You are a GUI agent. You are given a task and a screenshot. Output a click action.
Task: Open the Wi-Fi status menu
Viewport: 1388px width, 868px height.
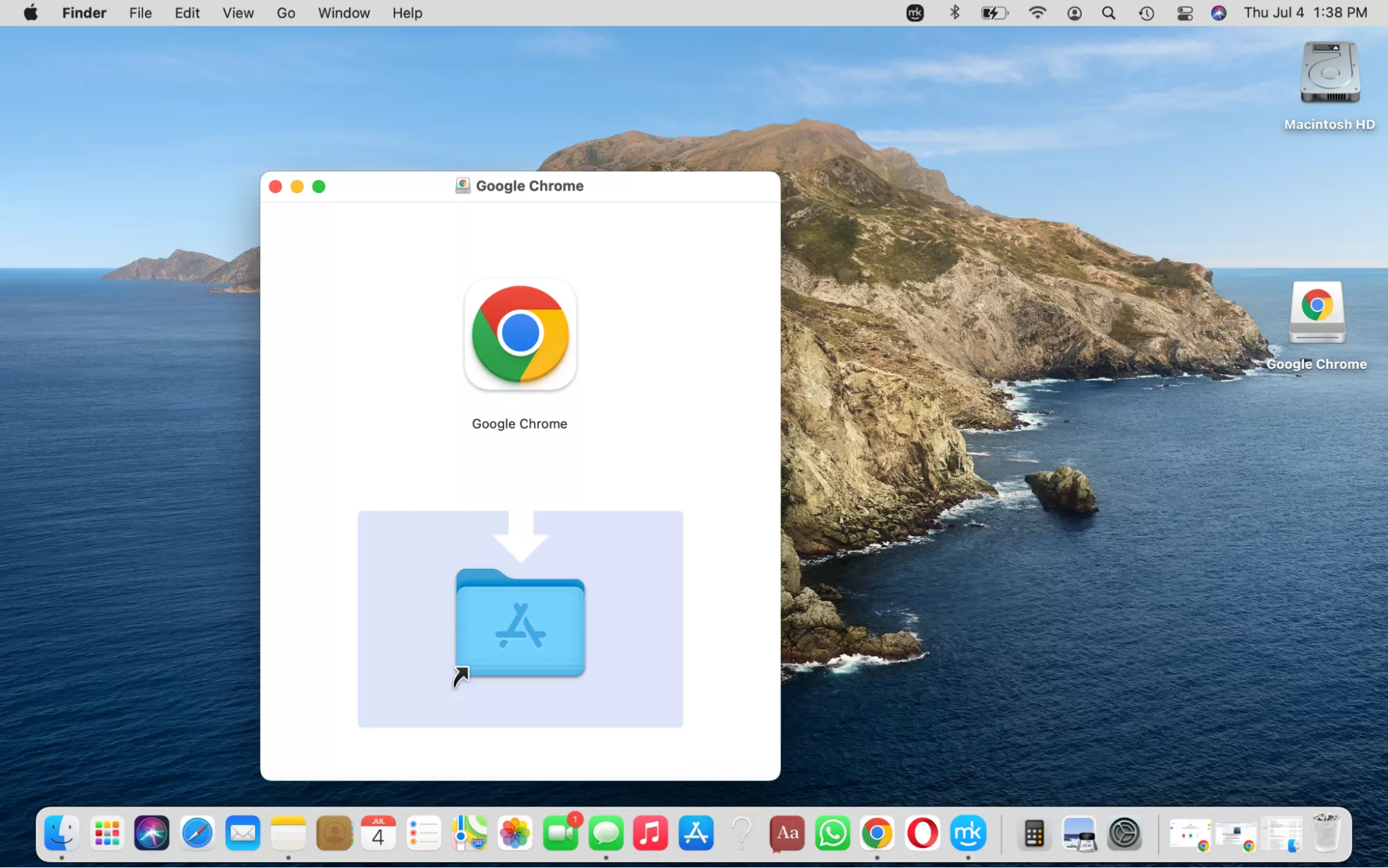click(x=1037, y=13)
